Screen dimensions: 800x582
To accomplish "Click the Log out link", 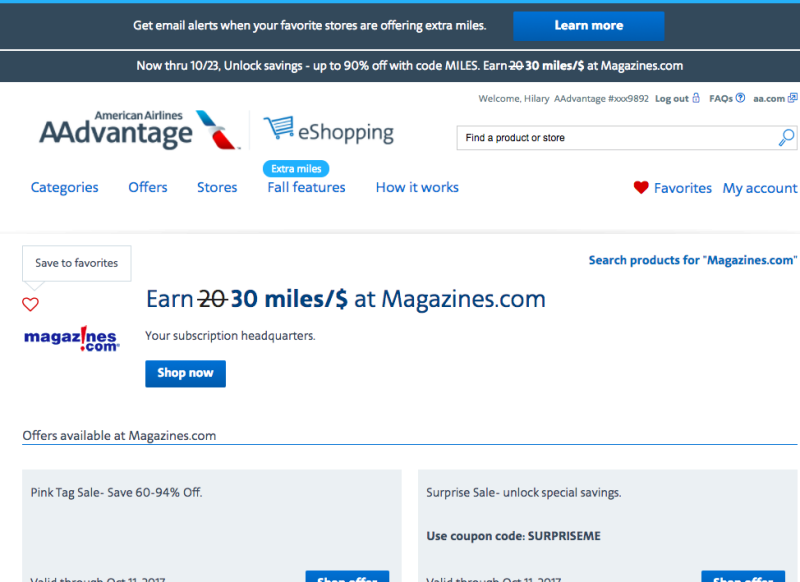I will [x=672, y=98].
